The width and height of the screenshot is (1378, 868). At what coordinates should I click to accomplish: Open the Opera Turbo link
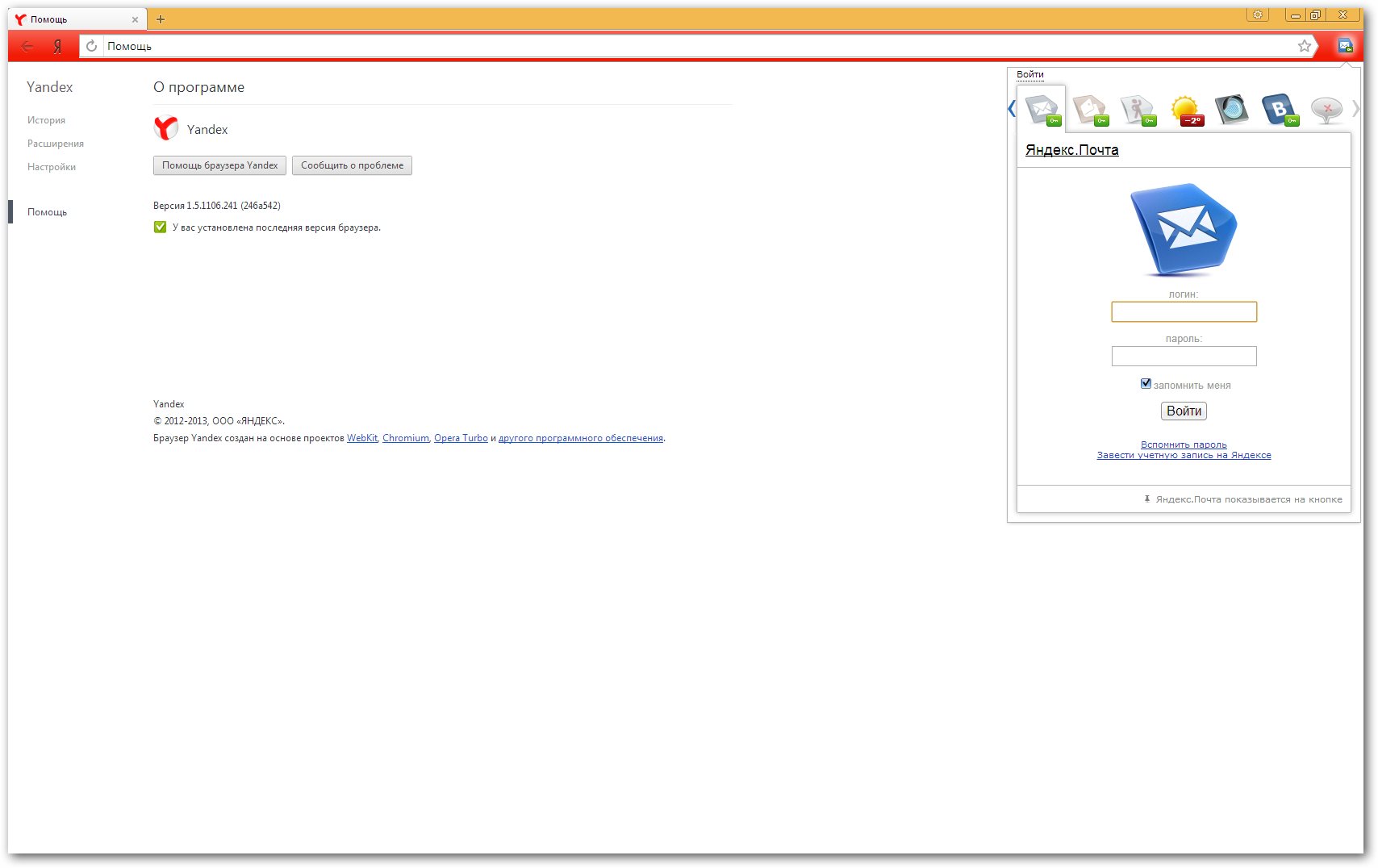click(x=461, y=438)
